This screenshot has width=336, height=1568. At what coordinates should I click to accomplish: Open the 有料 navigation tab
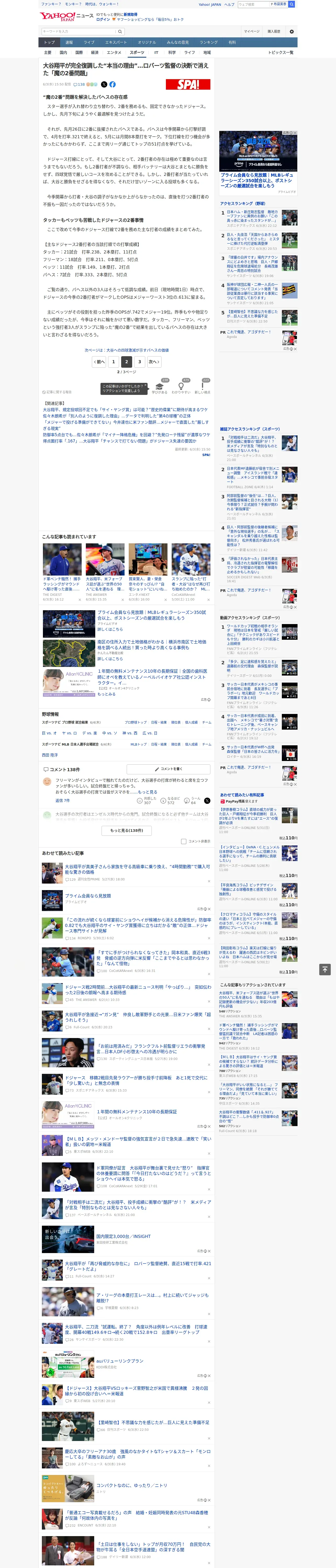coord(232,43)
